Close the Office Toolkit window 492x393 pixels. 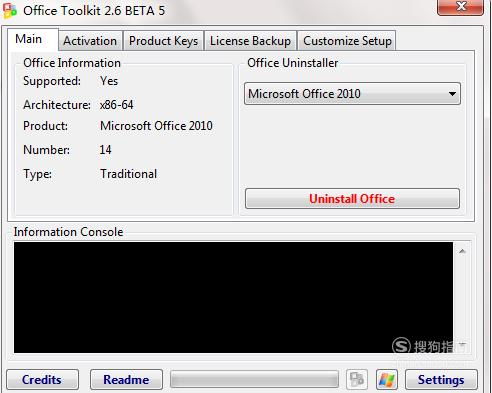[460, 7]
